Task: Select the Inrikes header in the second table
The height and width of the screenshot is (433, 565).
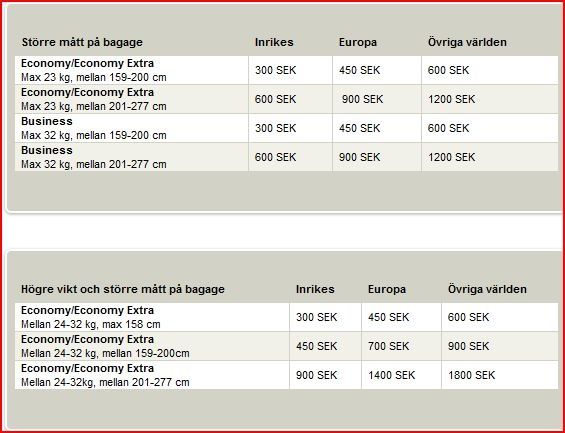Action: [x=315, y=289]
